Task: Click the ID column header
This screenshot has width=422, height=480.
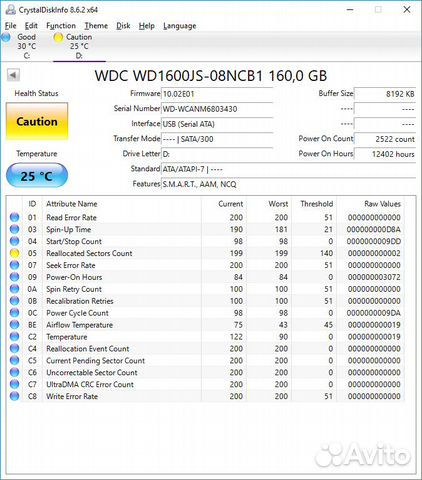Action: click(x=32, y=204)
